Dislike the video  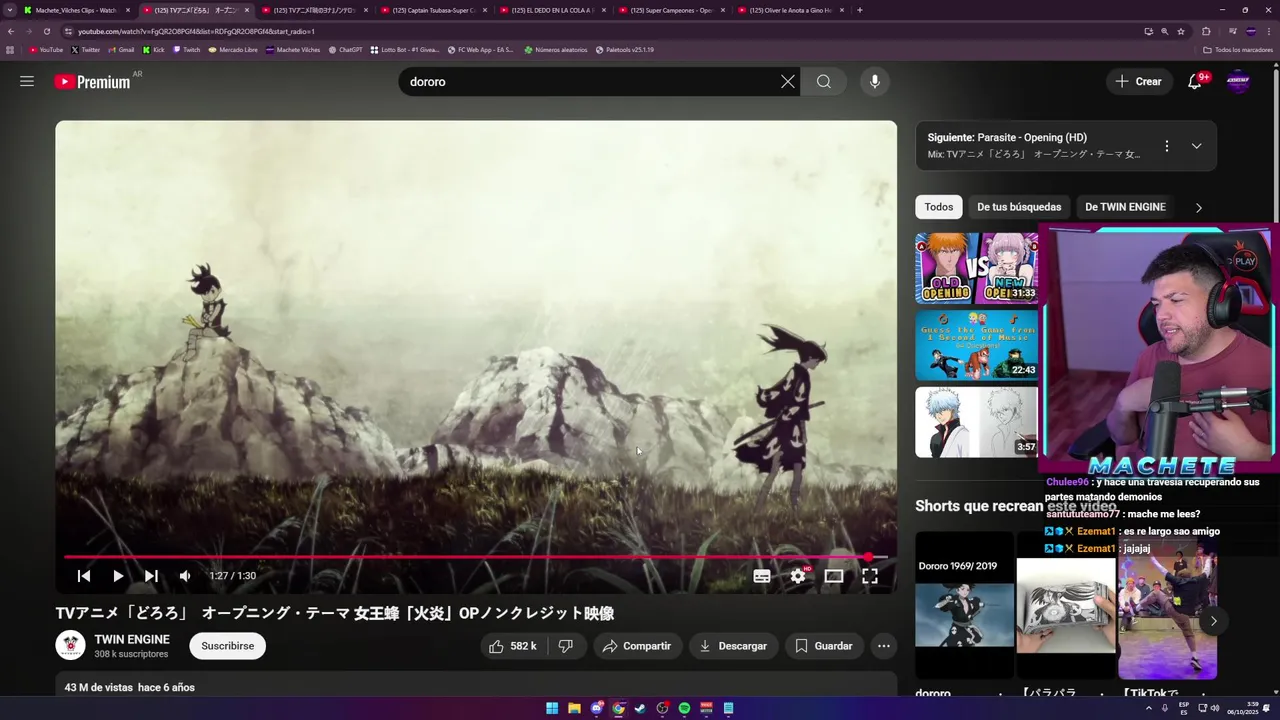tap(566, 646)
